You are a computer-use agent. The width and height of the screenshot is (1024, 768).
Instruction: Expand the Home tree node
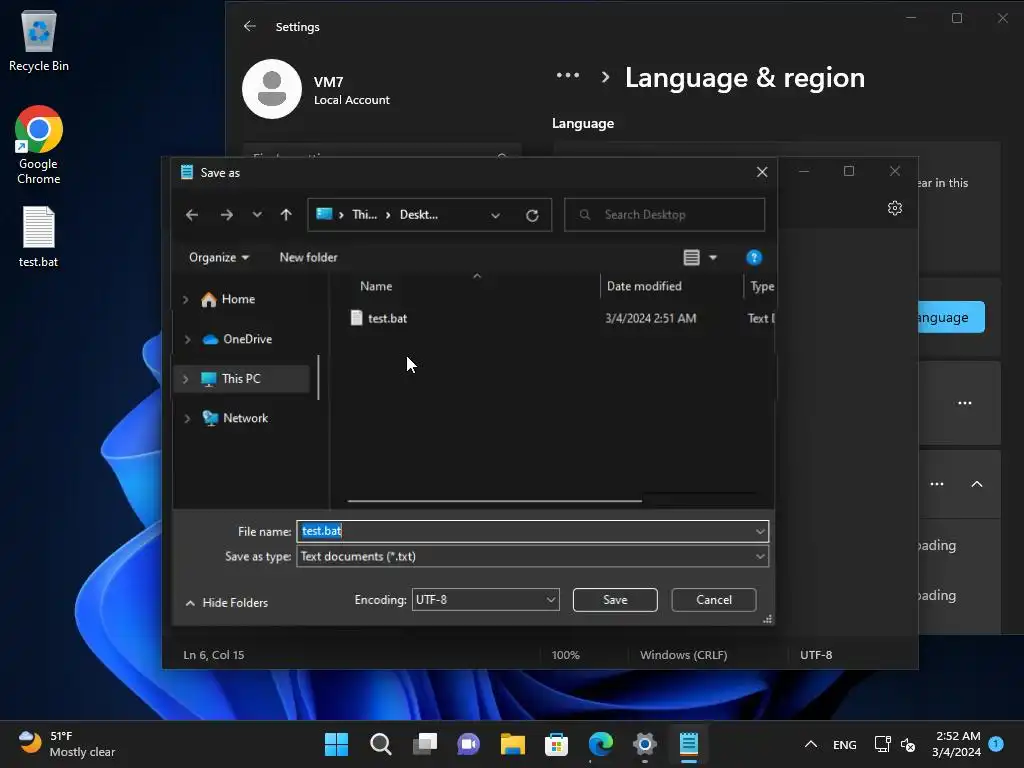tap(186, 300)
